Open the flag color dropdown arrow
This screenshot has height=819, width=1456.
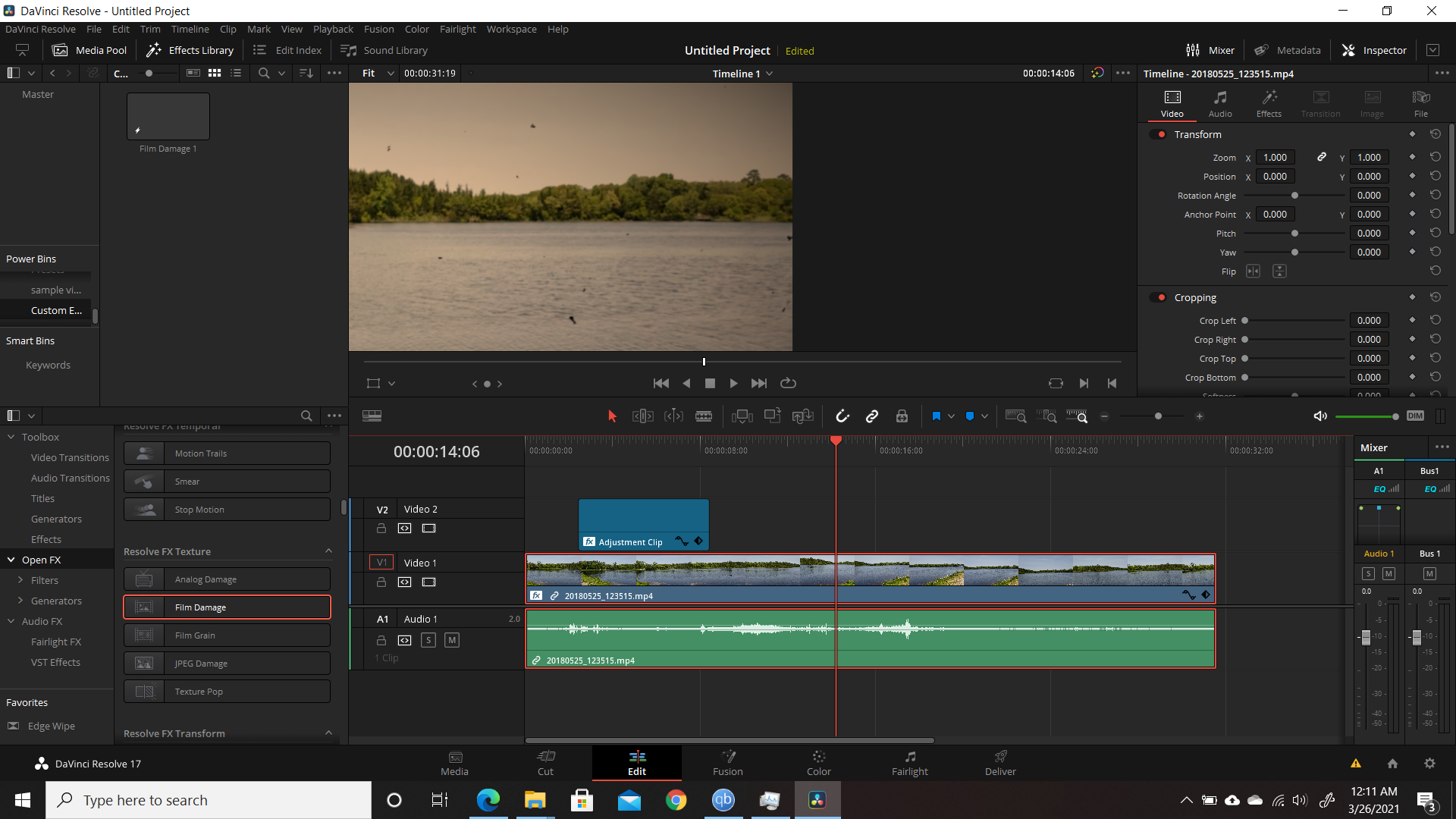click(951, 416)
